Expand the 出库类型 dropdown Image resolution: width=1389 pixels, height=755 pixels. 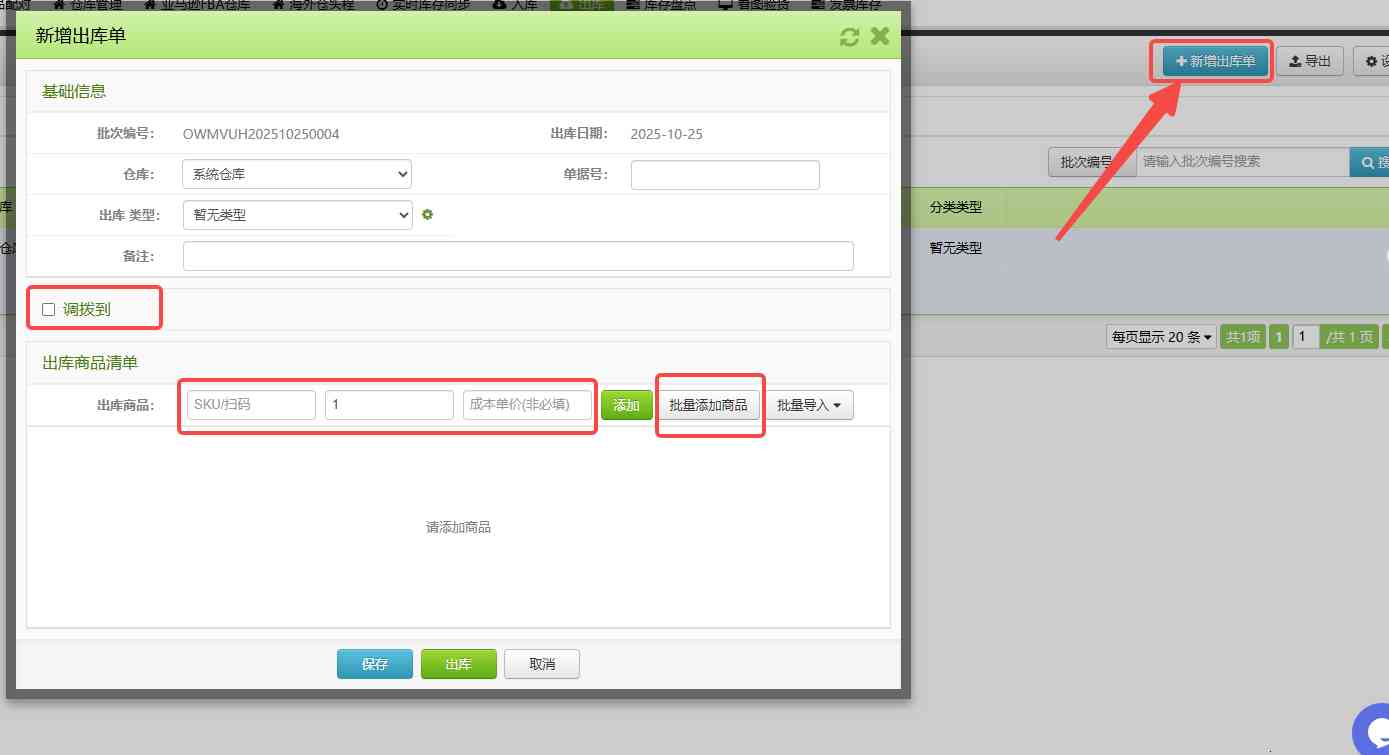297,214
